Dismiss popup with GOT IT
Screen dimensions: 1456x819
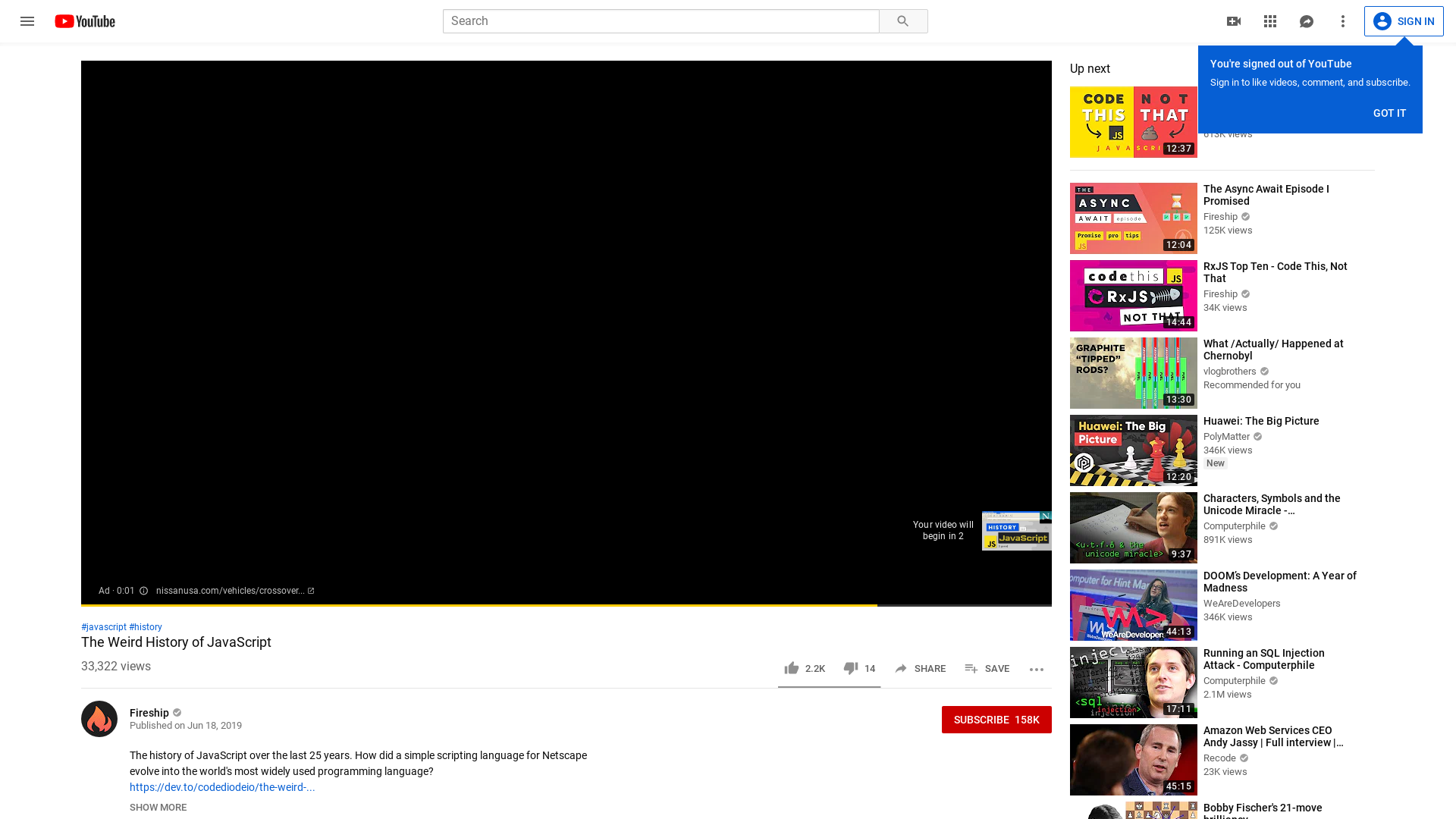[1389, 113]
